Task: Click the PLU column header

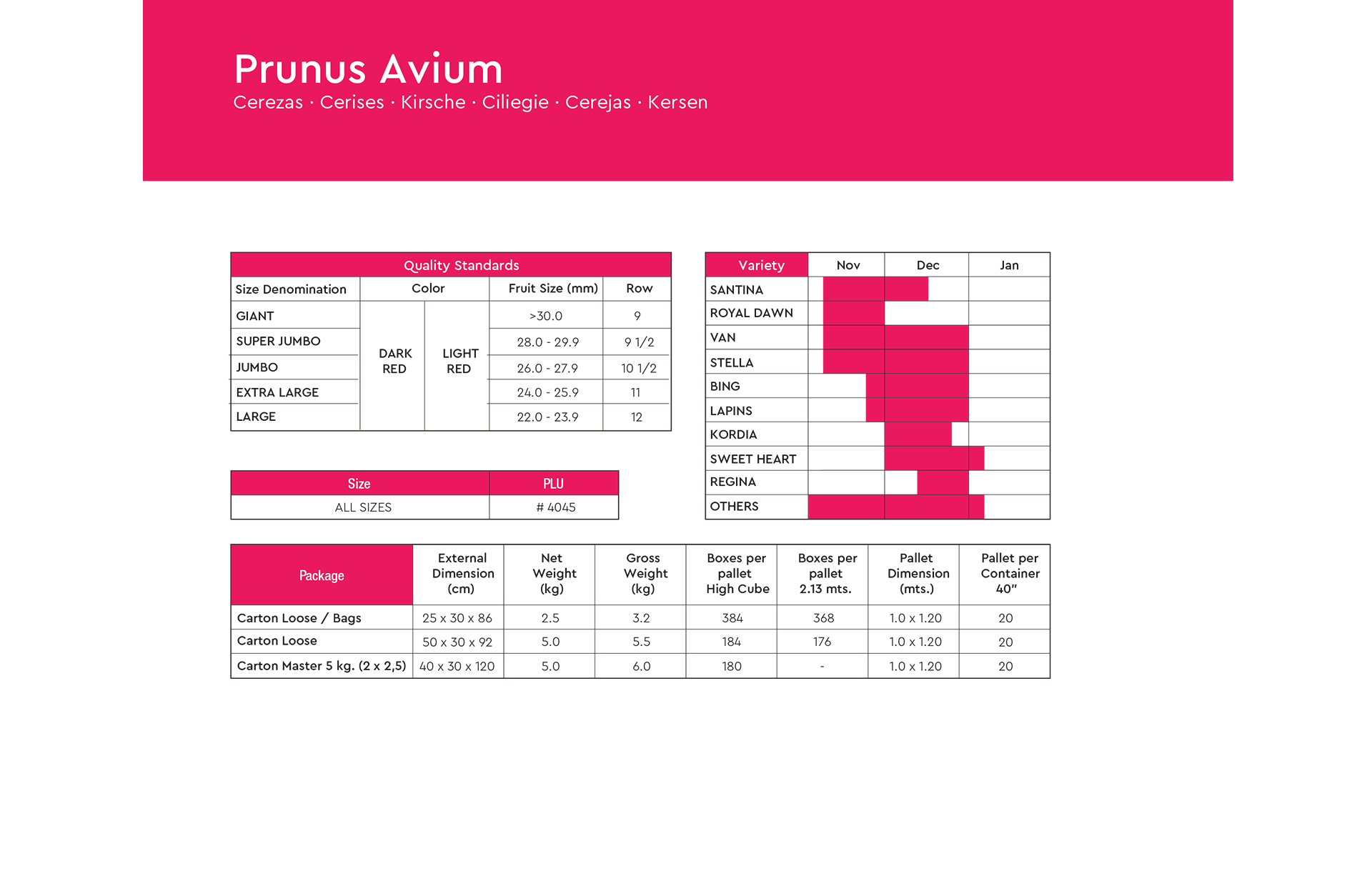Action: (554, 484)
